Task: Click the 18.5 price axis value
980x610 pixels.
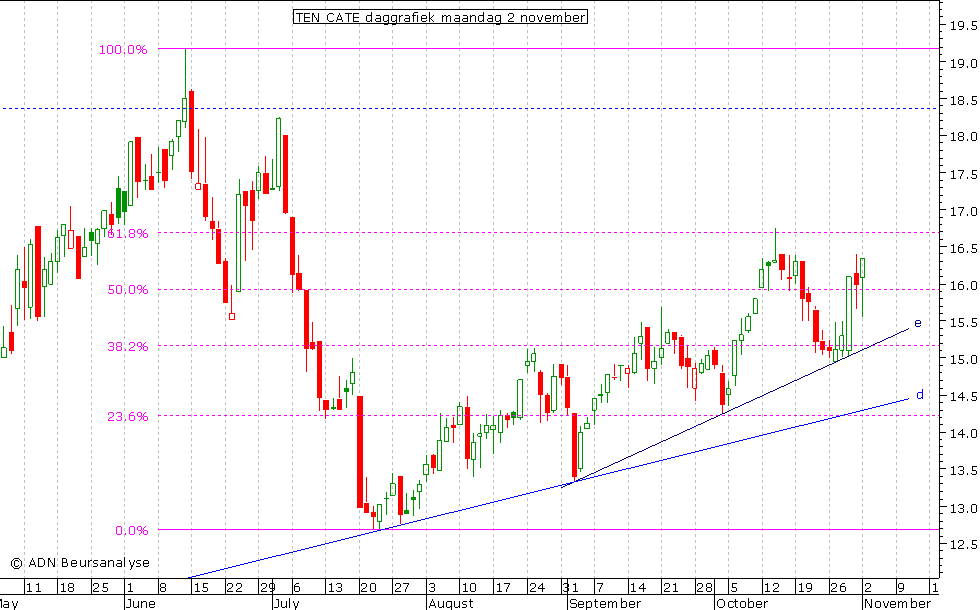Action: [963, 100]
